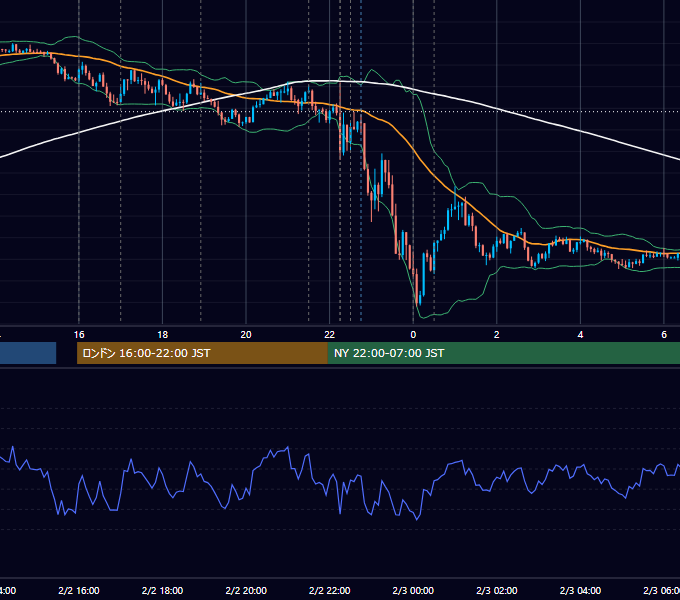Click the 6 hour label on price chart axis
The image size is (680, 600).
pyautogui.click(x=664, y=335)
